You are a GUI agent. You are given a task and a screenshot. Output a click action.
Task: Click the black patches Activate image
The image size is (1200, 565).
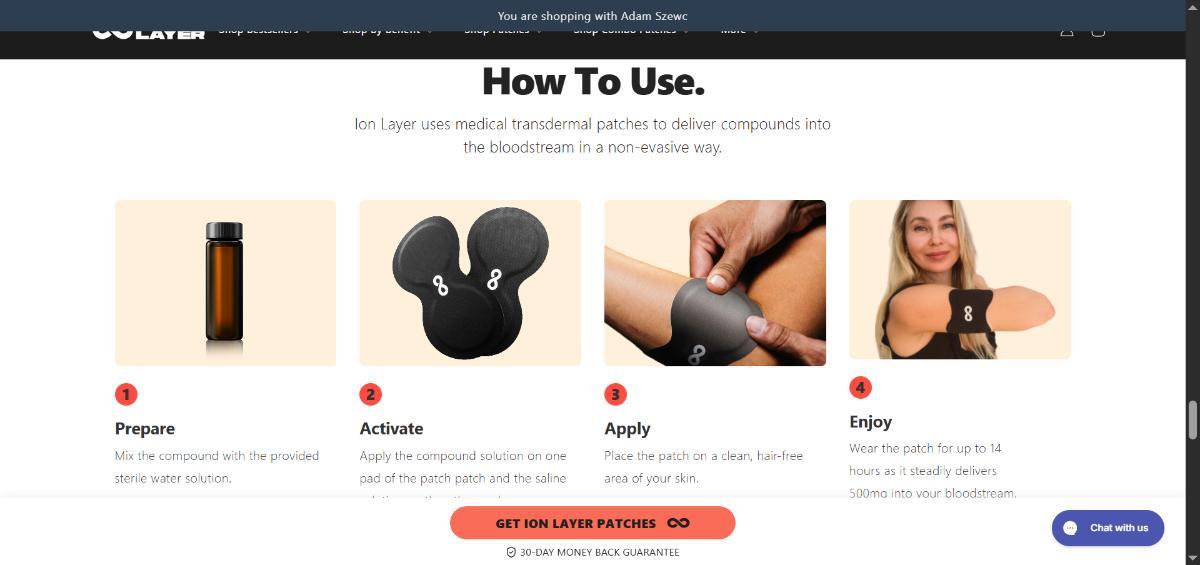(470, 283)
